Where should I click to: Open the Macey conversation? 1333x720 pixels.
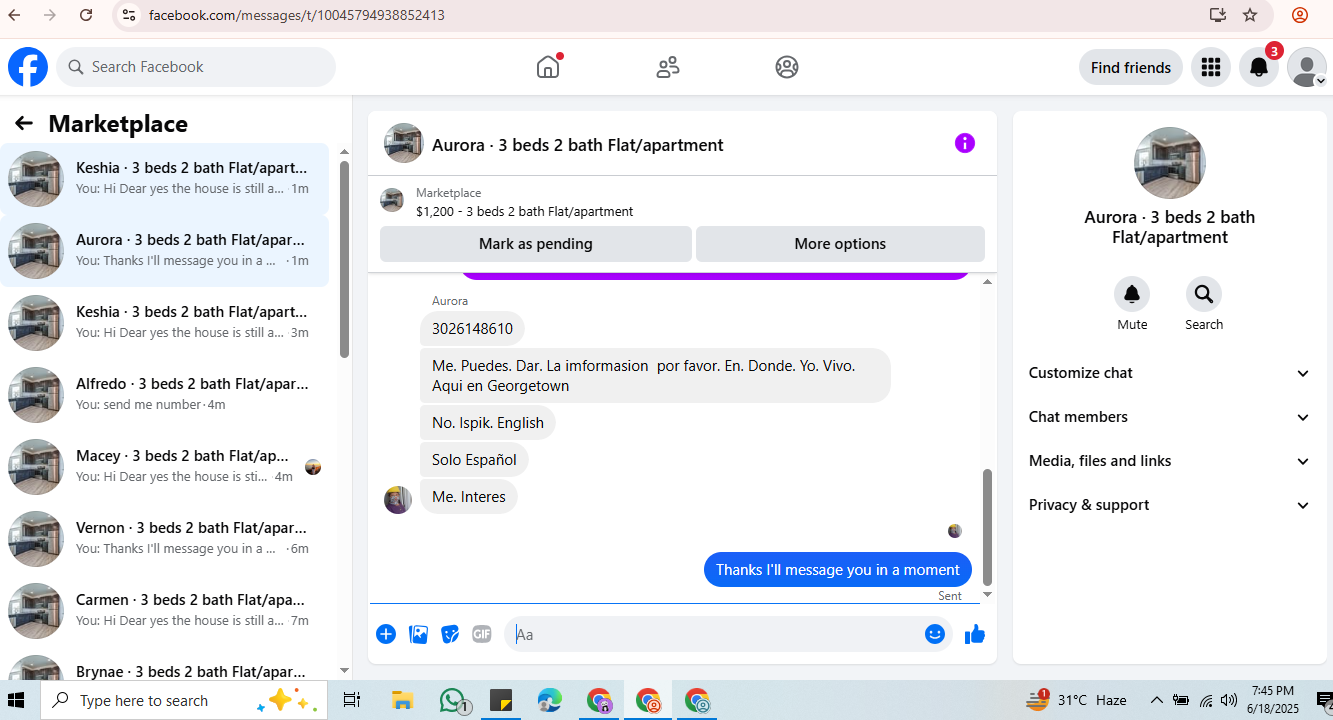[x=165, y=467]
